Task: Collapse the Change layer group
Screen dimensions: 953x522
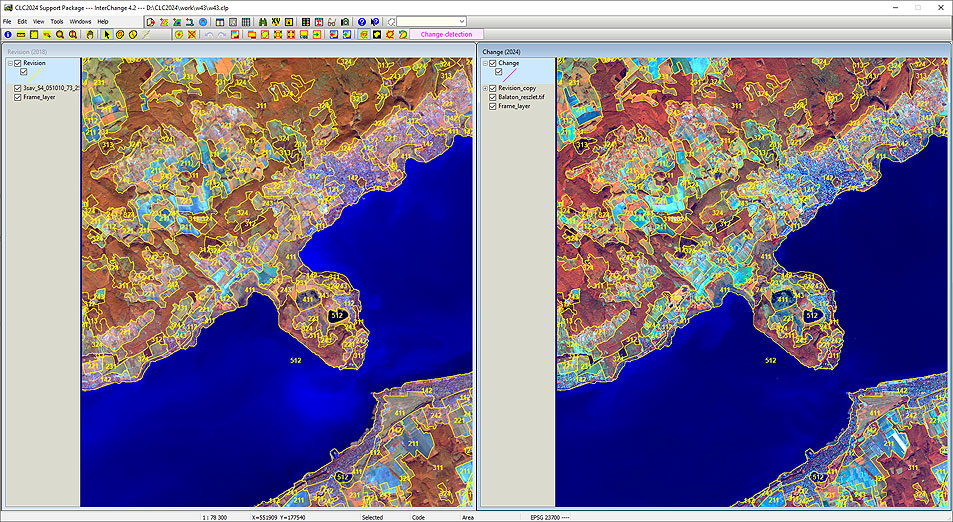Action: [484, 63]
